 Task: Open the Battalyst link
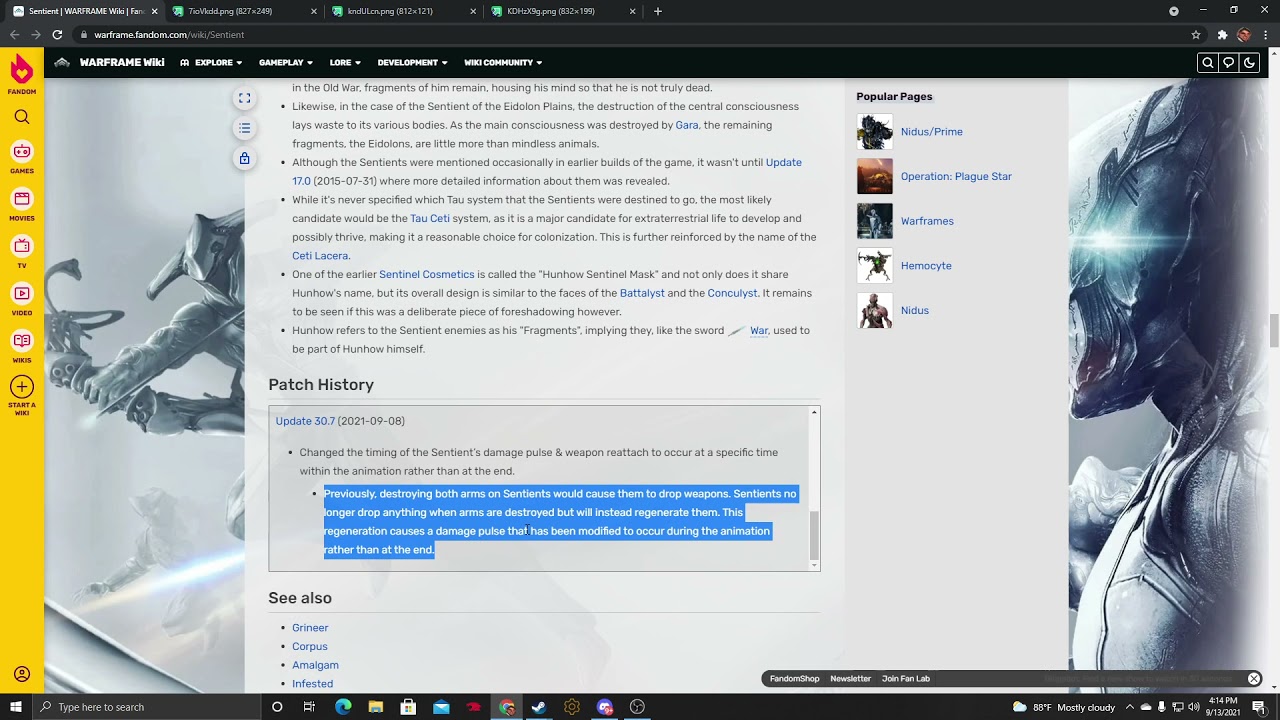642,293
